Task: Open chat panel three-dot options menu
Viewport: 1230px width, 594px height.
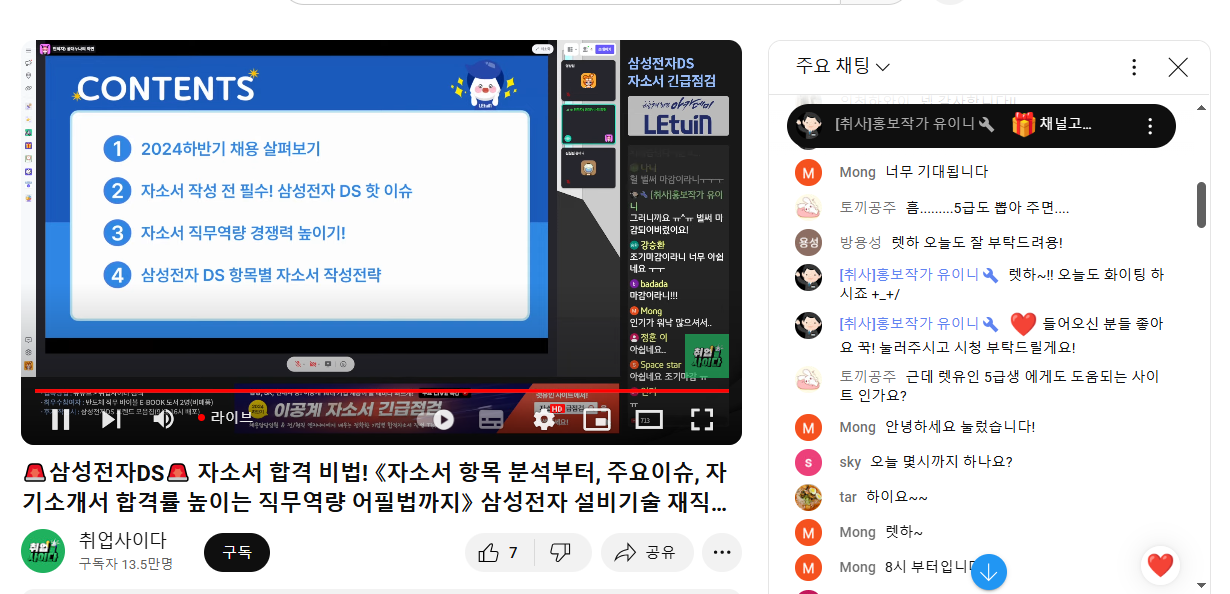Action: click(x=1134, y=67)
